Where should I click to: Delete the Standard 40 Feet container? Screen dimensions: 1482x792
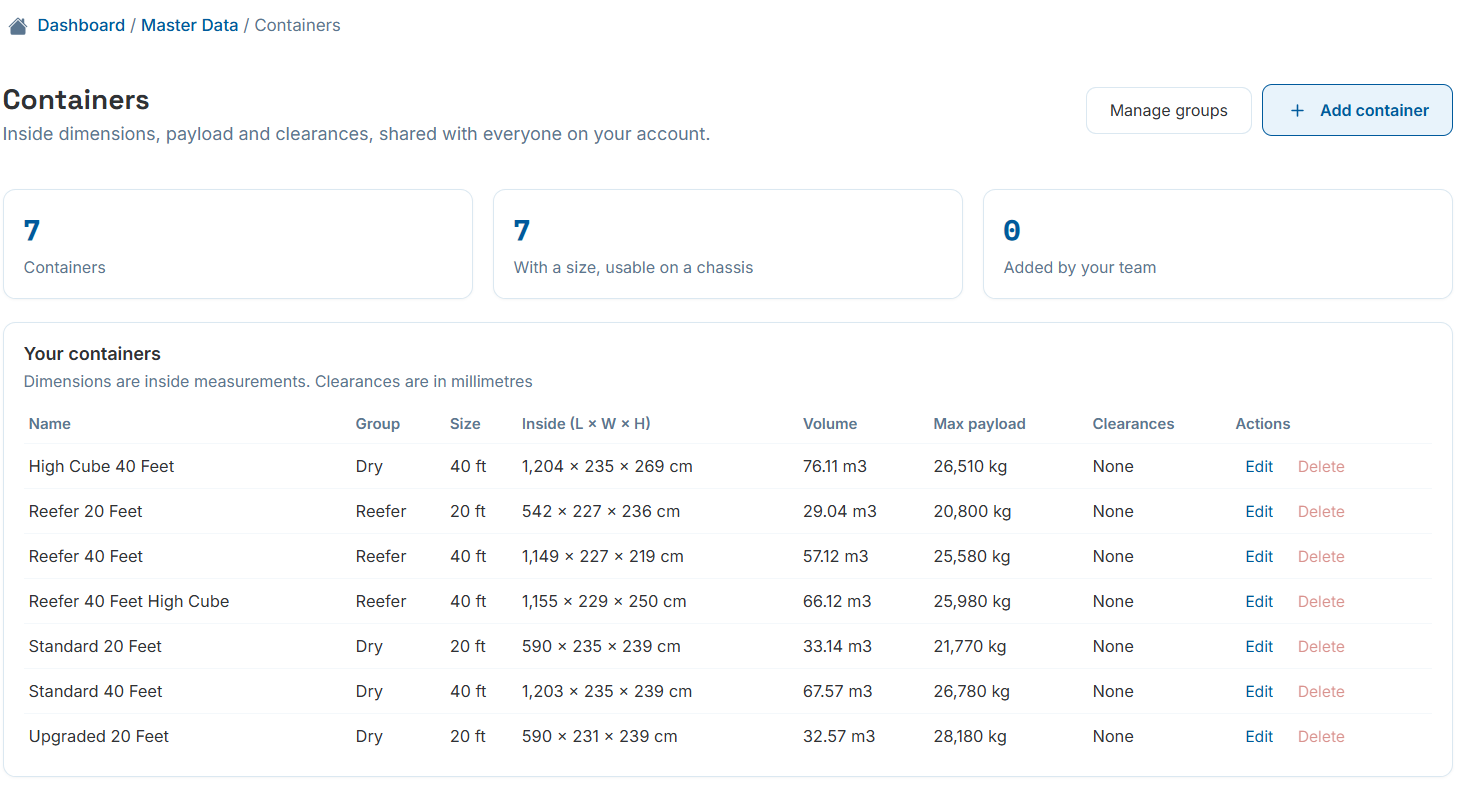[1320, 691]
